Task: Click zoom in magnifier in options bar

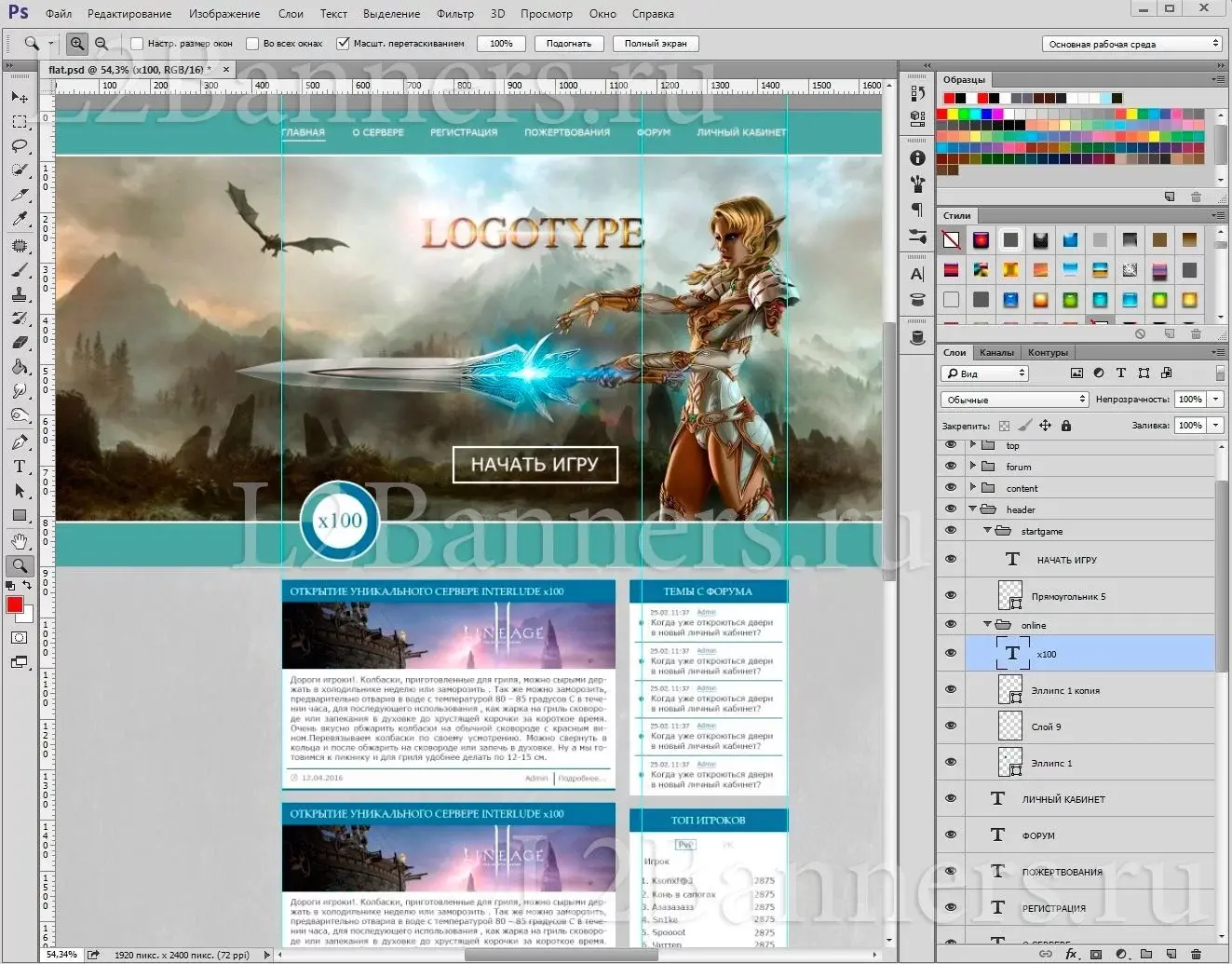Action: (x=77, y=43)
